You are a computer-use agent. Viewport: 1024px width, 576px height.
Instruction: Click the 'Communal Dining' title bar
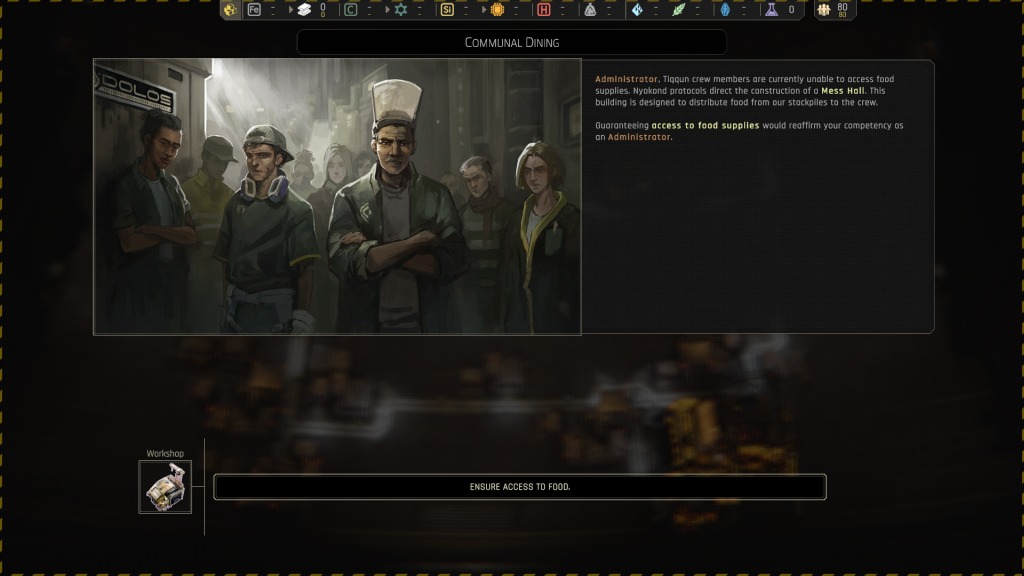(512, 42)
